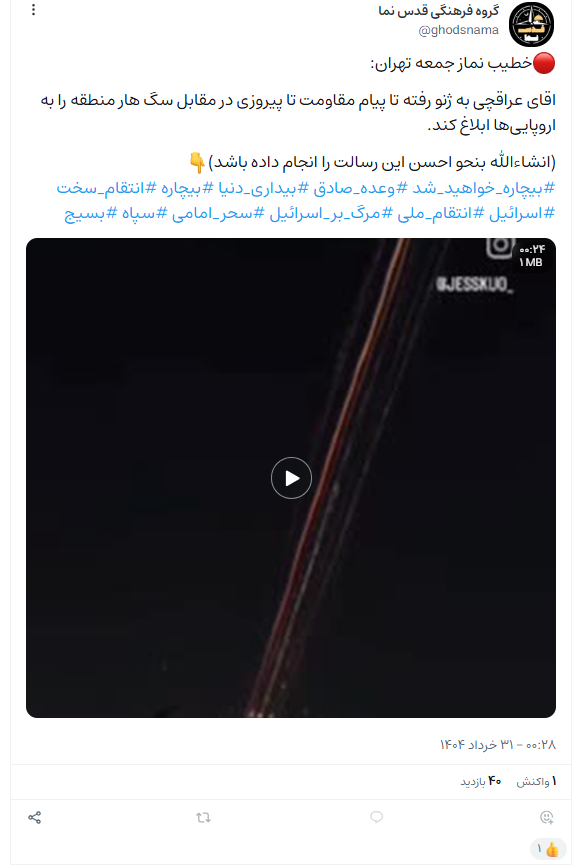This screenshot has height=865, width=586.
Task: Click the share icon
Action: click(x=35, y=818)
